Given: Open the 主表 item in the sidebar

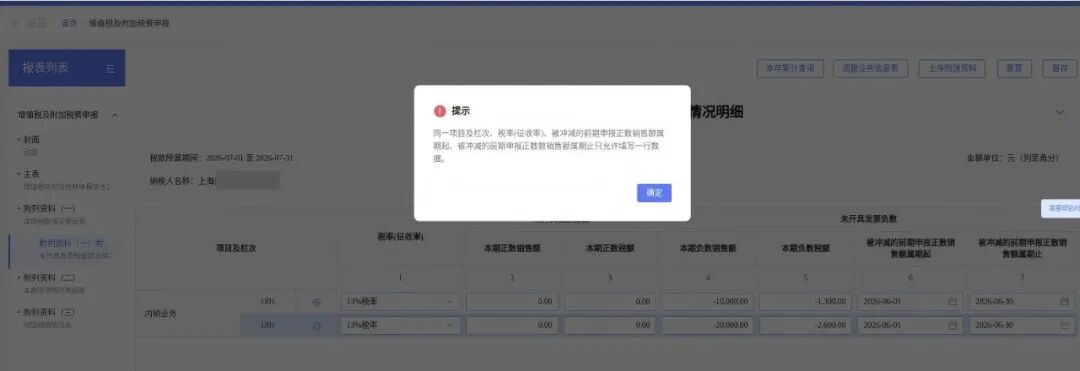Looking at the screenshot, I should tap(32, 174).
